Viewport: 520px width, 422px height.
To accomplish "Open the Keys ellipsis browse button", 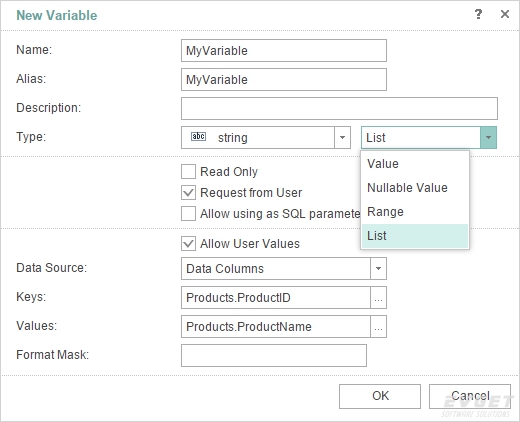I will pos(378,298).
